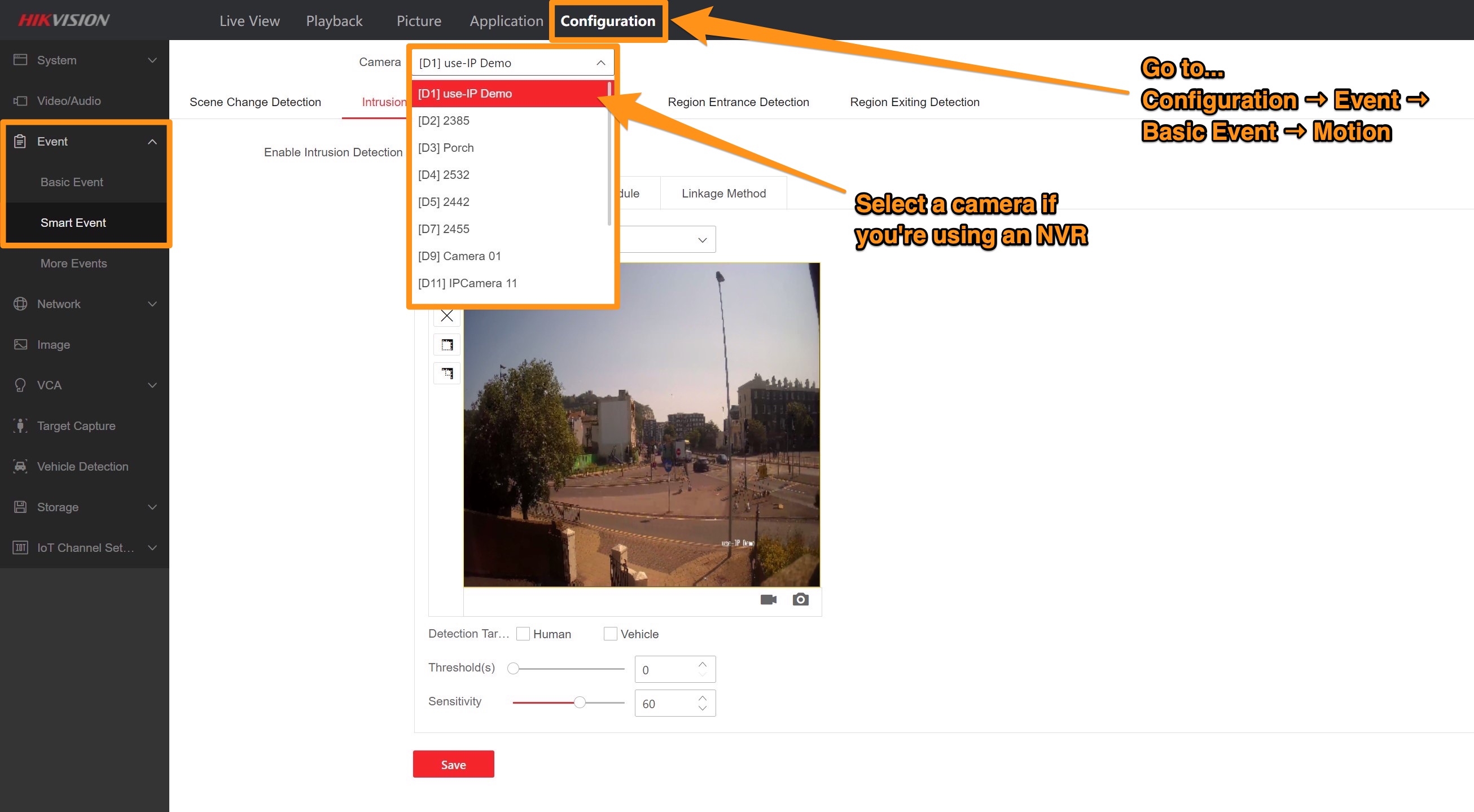
Task: Select [D3] Porch from camera list
Action: (446, 148)
